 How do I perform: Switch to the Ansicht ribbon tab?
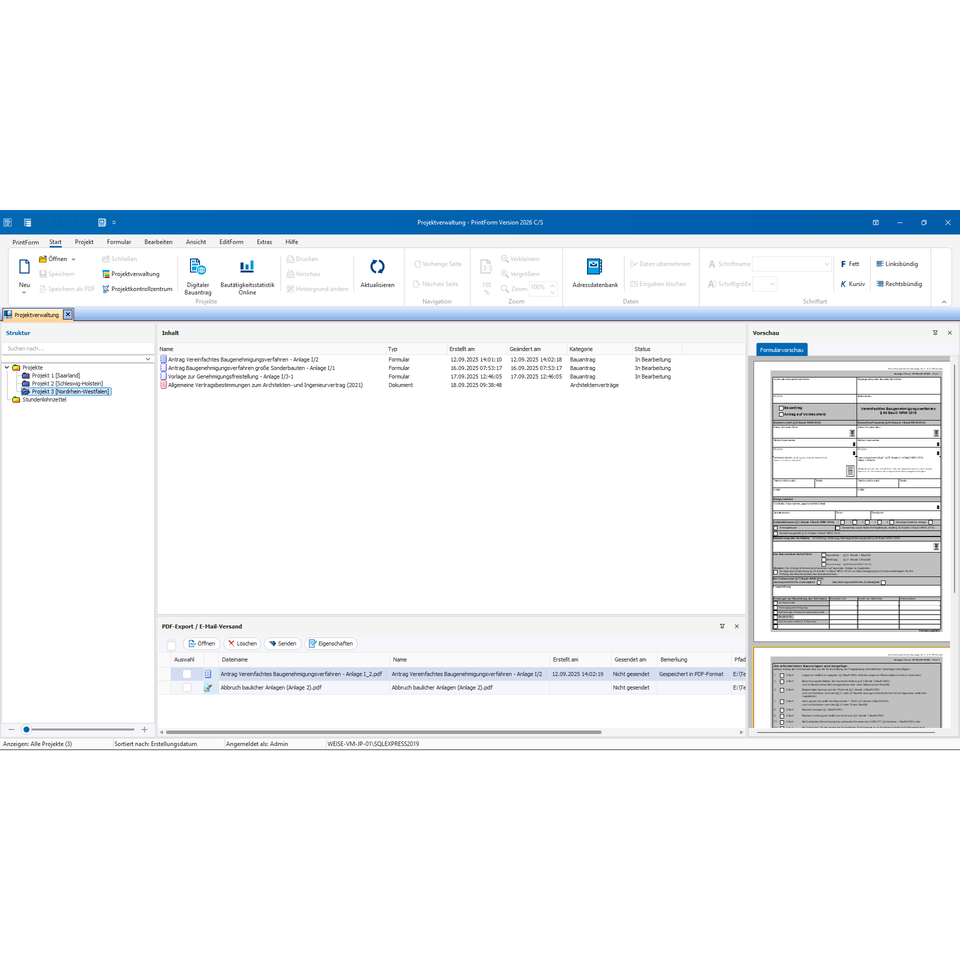[196, 242]
